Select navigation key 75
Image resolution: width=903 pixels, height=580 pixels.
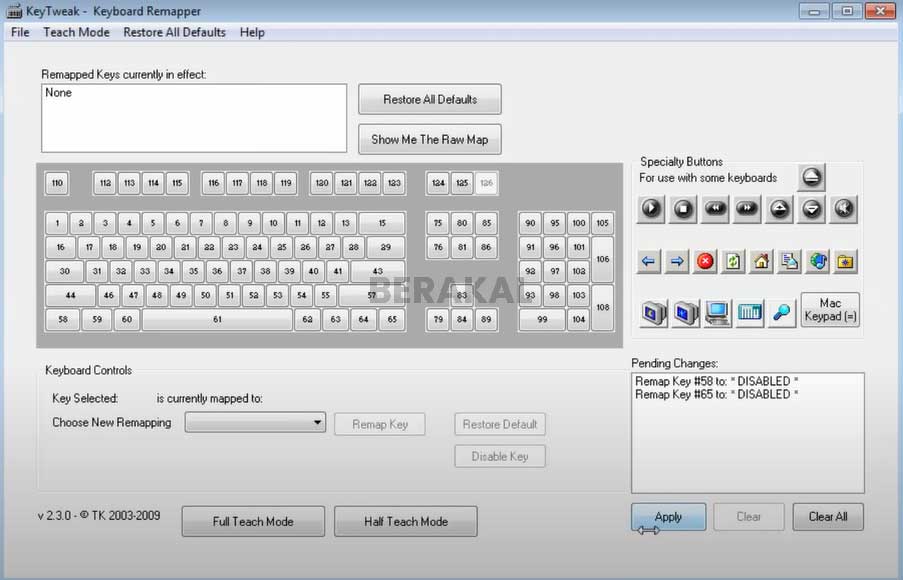[x=438, y=223]
